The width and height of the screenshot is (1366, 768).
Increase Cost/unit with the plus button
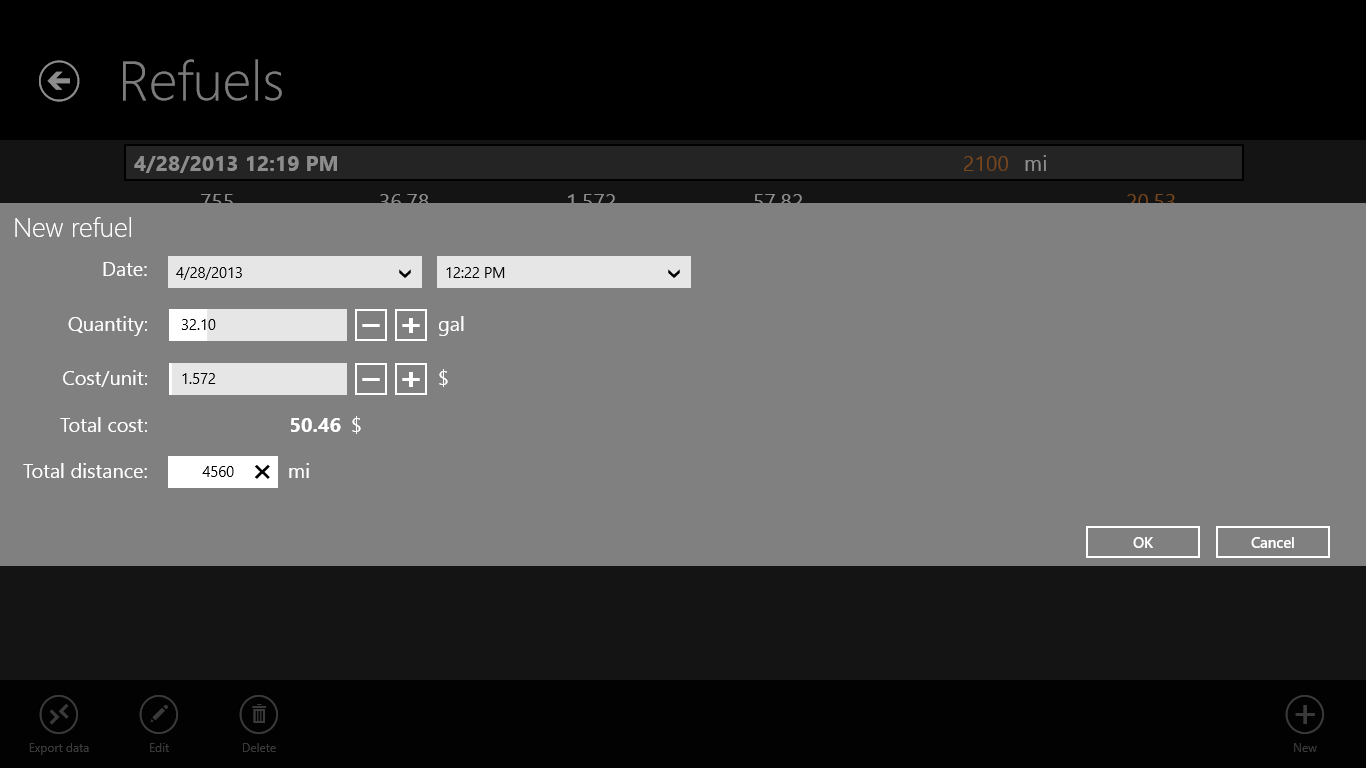(411, 379)
